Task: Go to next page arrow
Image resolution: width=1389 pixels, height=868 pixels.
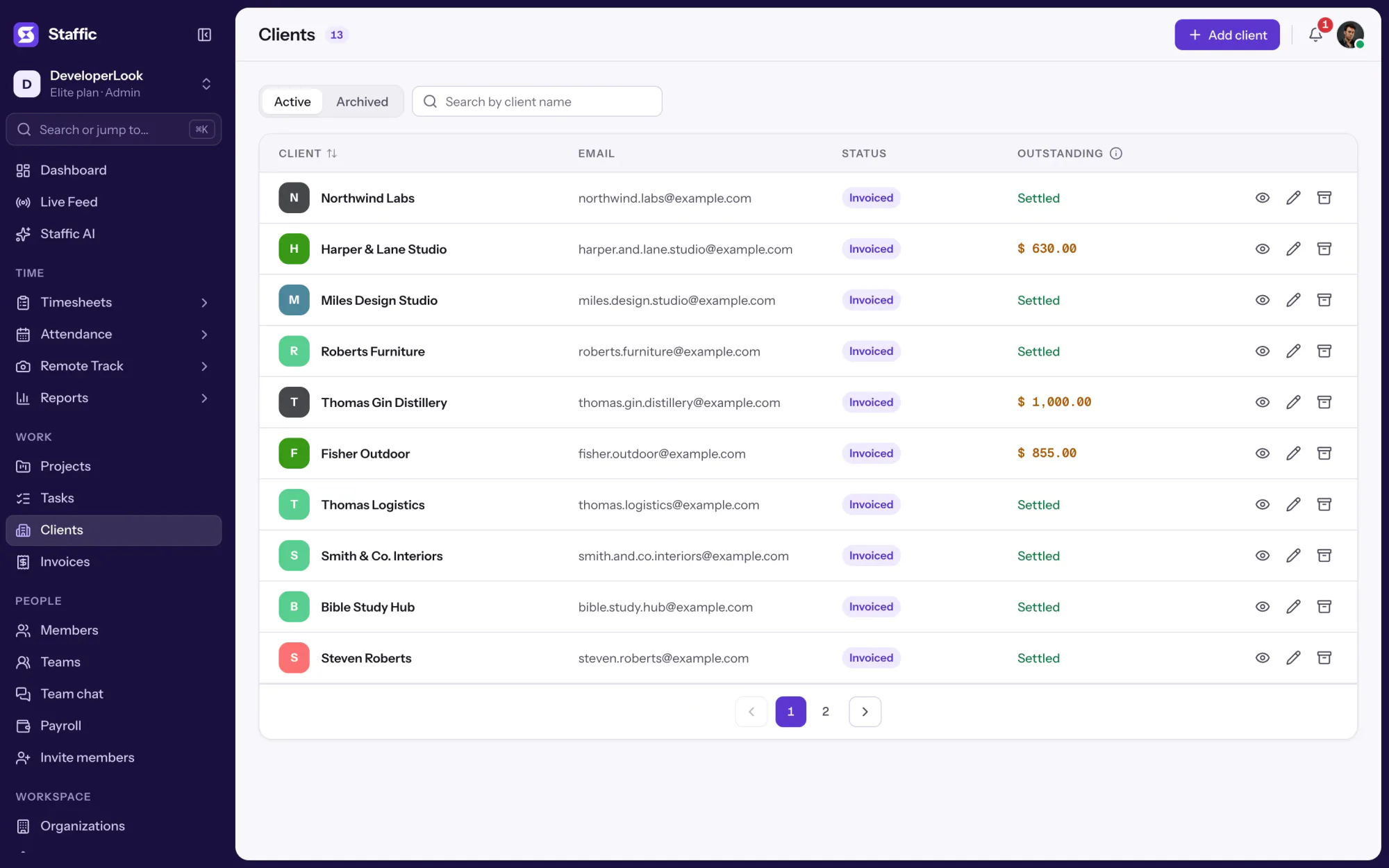Action: pos(865,712)
